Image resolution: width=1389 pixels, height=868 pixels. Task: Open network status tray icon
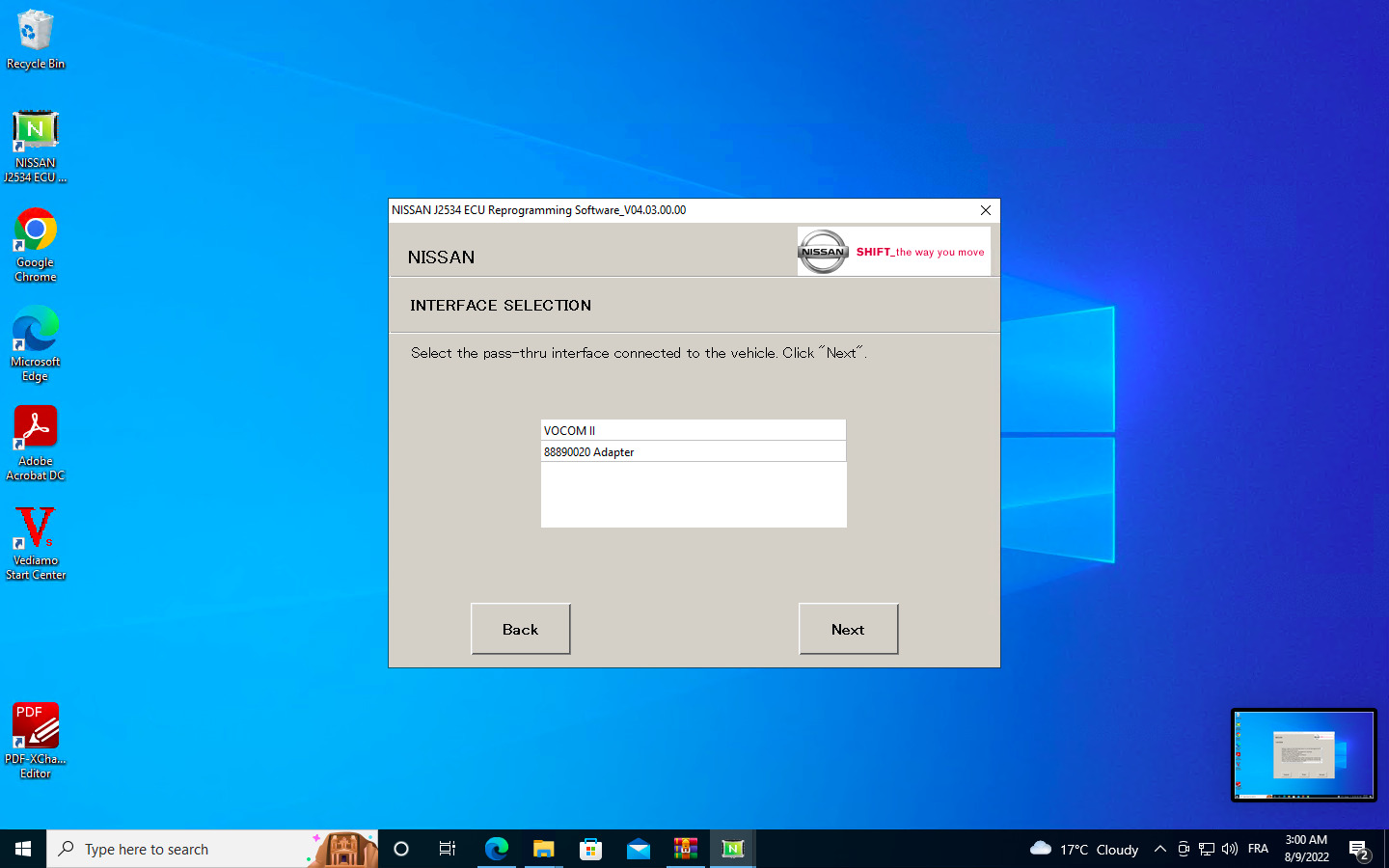point(1207,849)
